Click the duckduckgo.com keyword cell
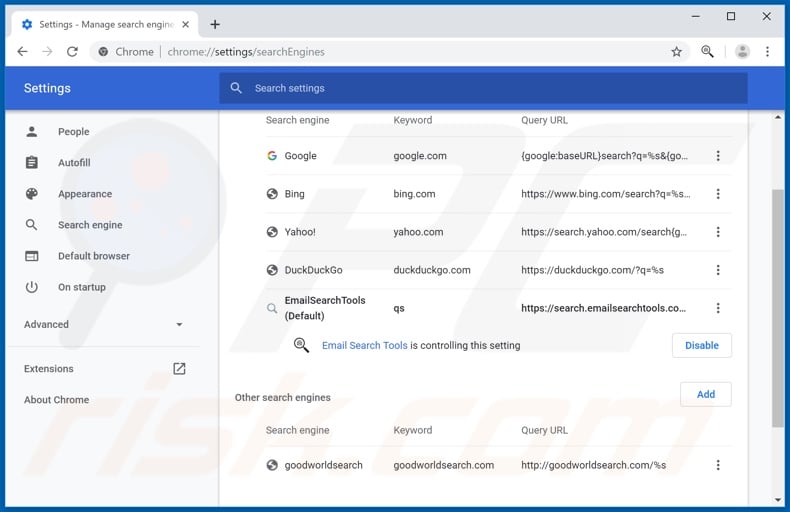 [x=432, y=270]
